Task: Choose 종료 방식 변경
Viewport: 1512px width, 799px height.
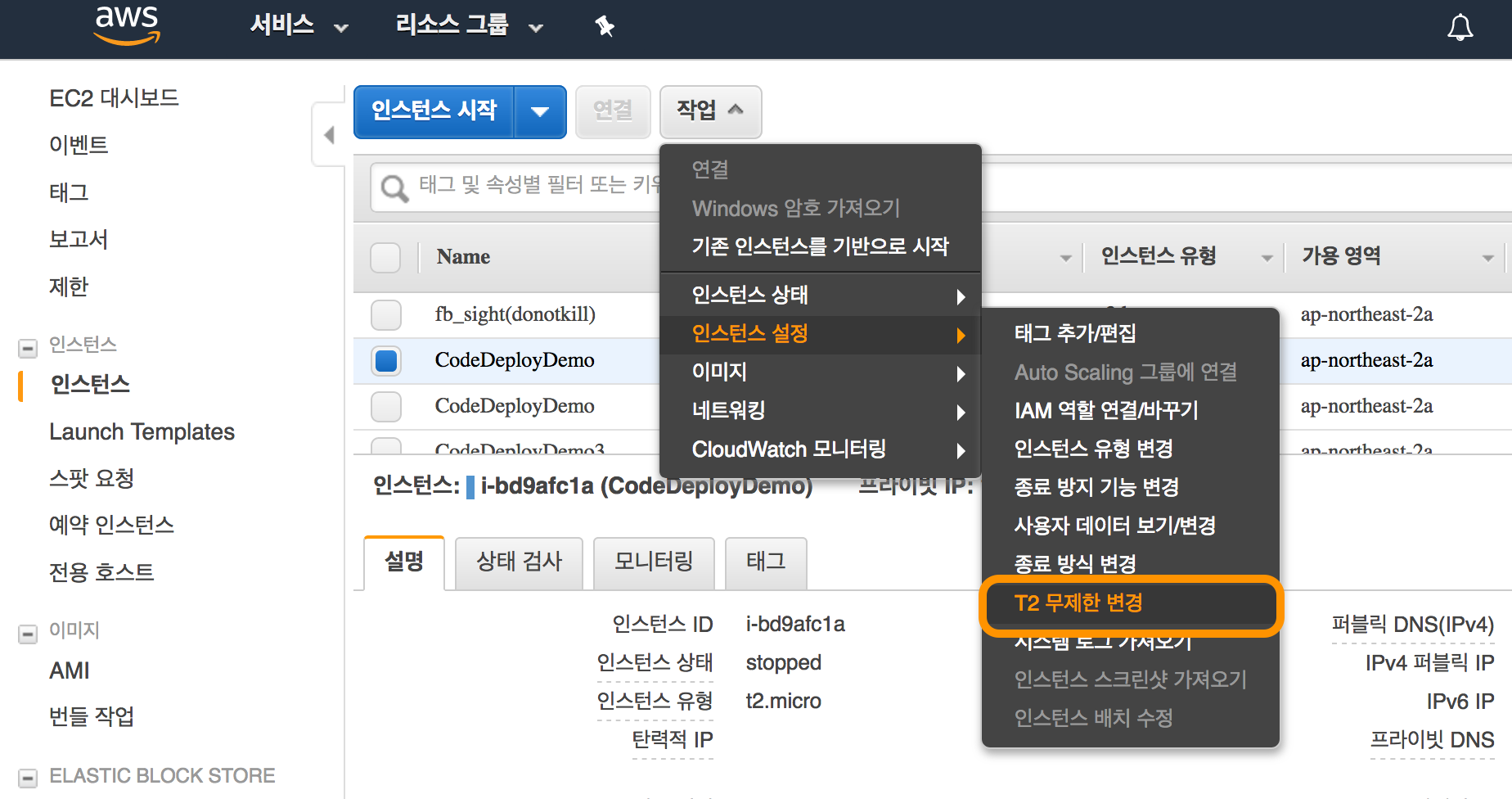Action: [x=1130, y=564]
